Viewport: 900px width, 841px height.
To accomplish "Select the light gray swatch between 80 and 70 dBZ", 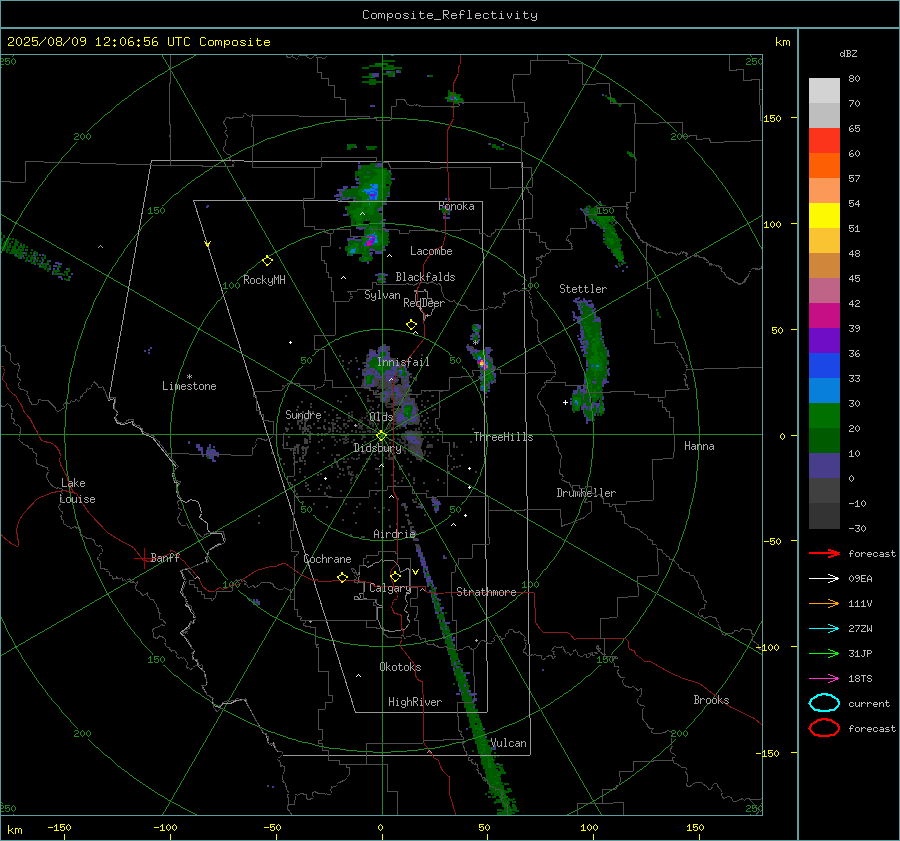I will (x=824, y=91).
